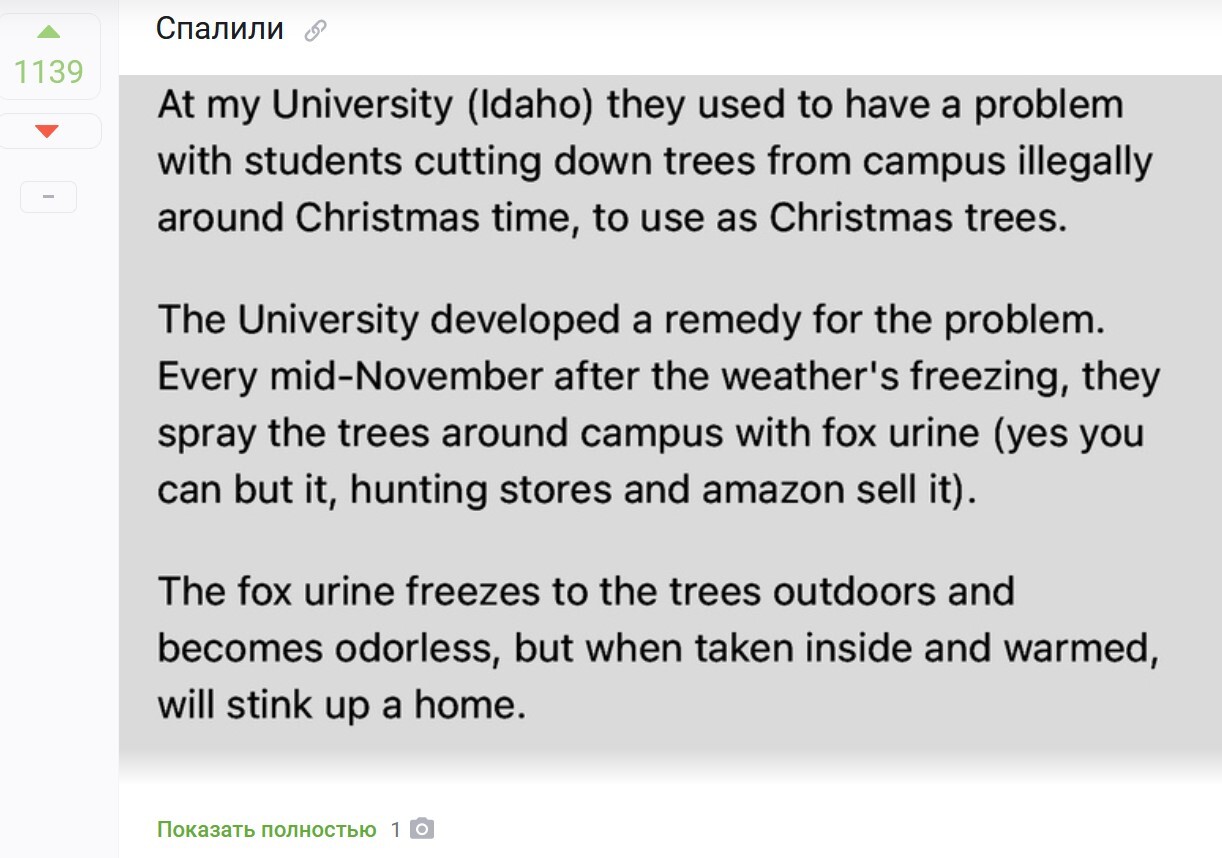Expand post via "Показать полностью"
The image size is (1222, 858).
coord(266,830)
